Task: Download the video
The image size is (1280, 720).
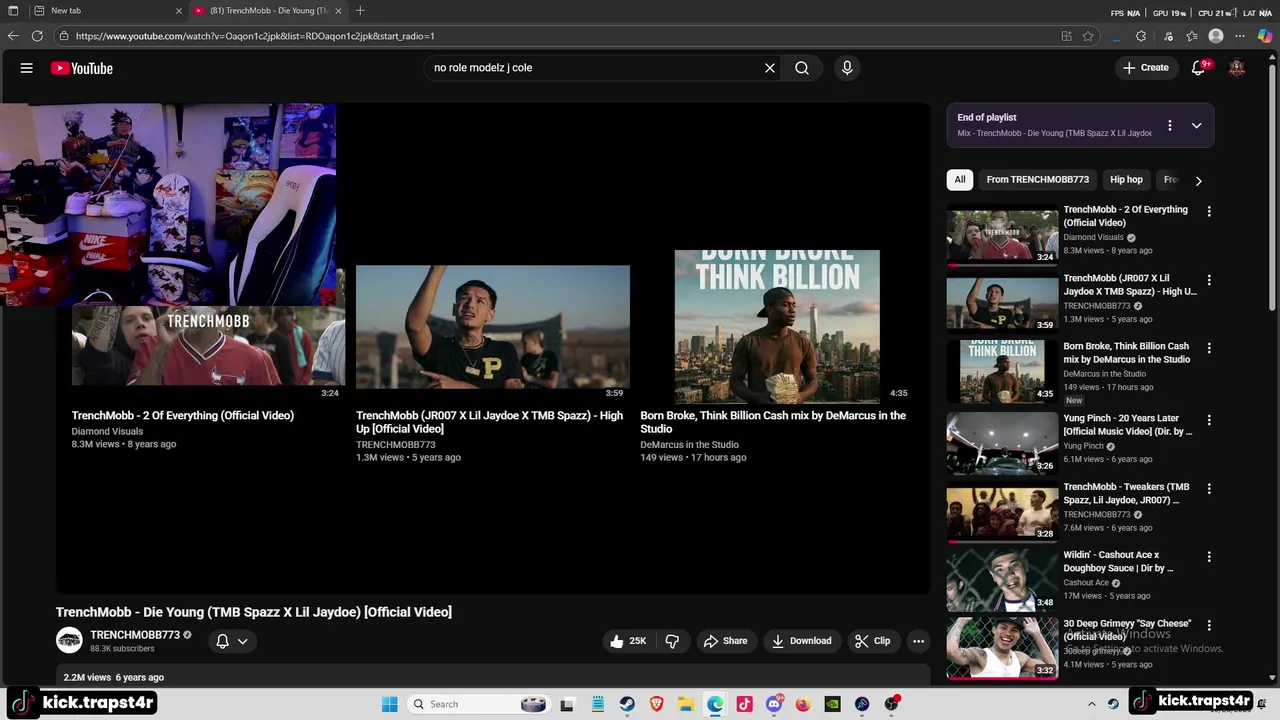Action: [801, 641]
